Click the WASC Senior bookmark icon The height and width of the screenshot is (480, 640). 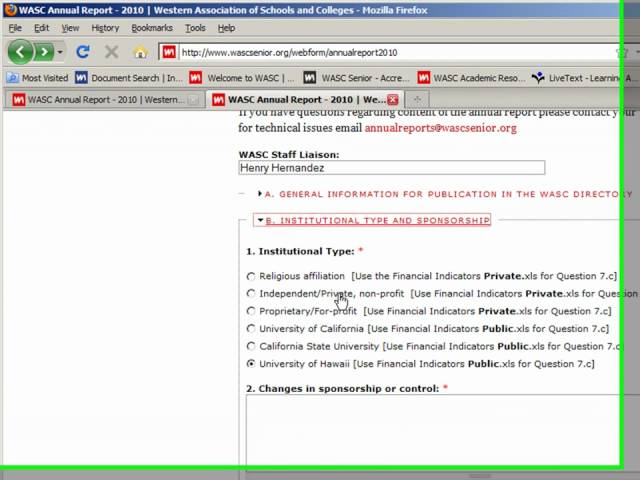(310, 78)
